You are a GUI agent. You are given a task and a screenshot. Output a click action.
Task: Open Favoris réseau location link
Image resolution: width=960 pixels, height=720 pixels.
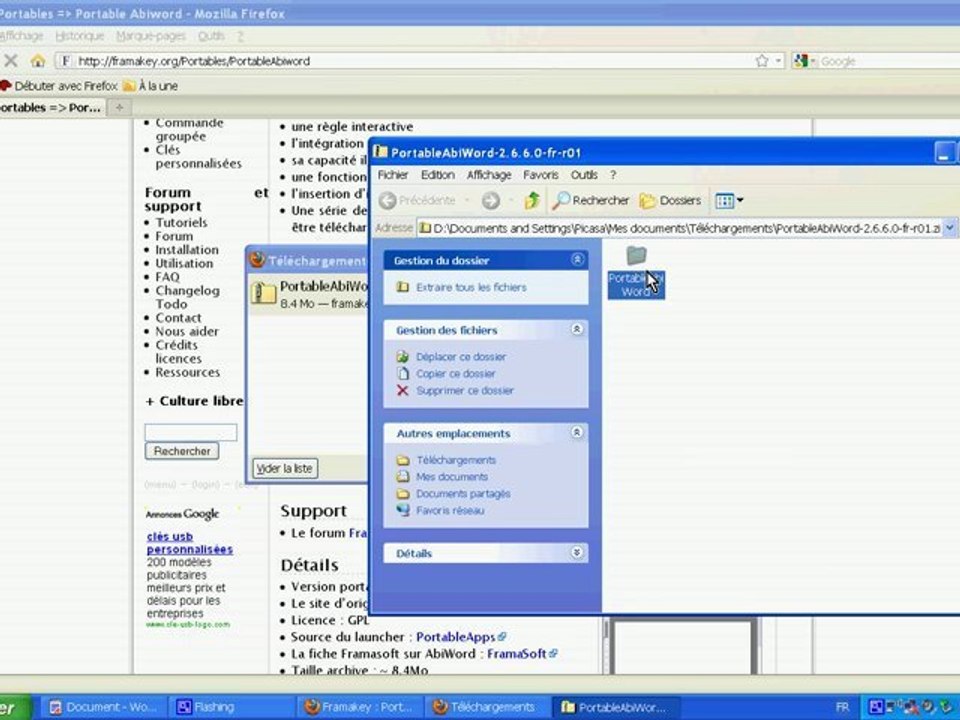(450, 511)
